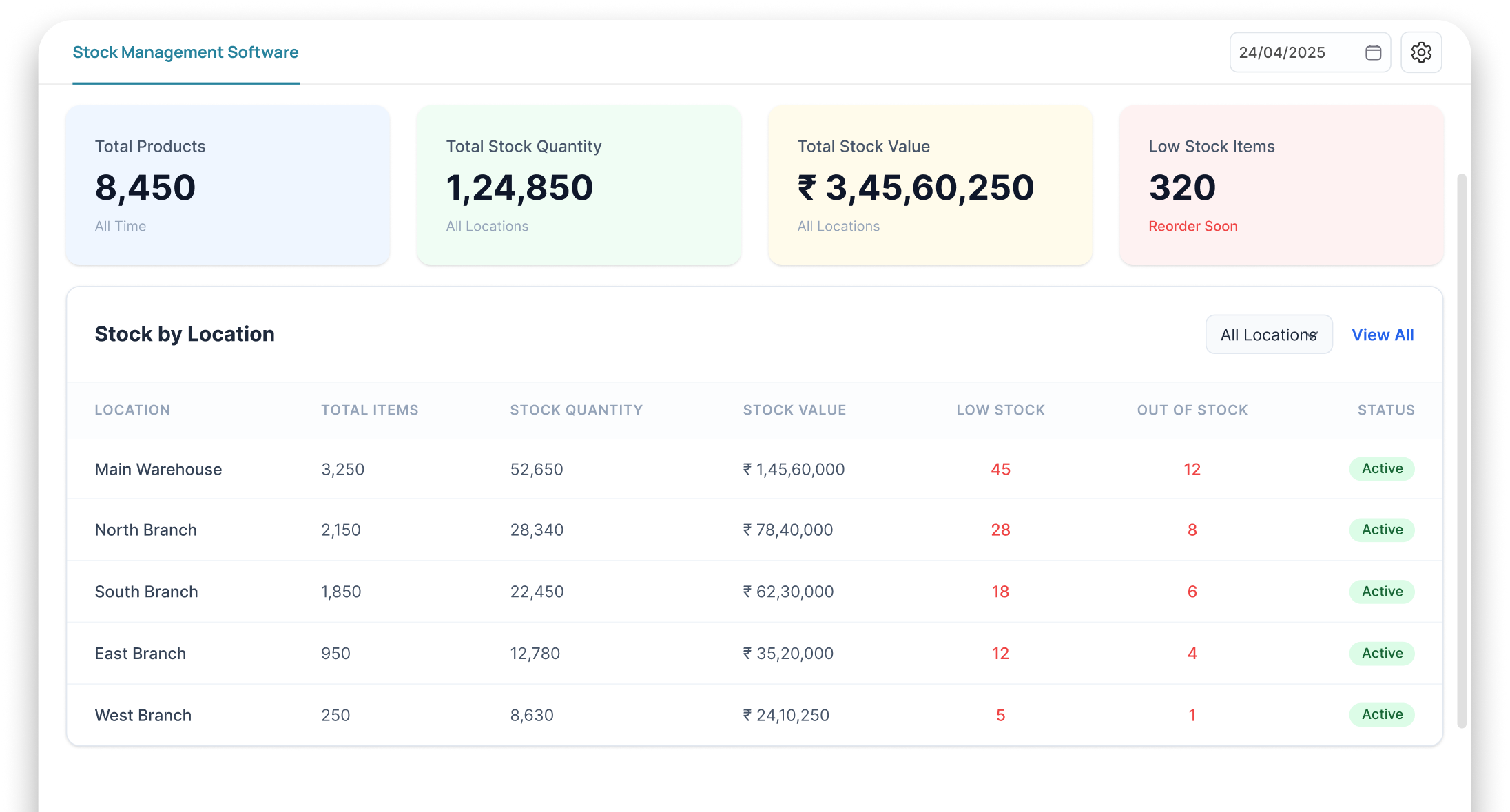This screenshot has height=812, width=1510.
Task: Select the South Branch row name
Action: [146, 592]
